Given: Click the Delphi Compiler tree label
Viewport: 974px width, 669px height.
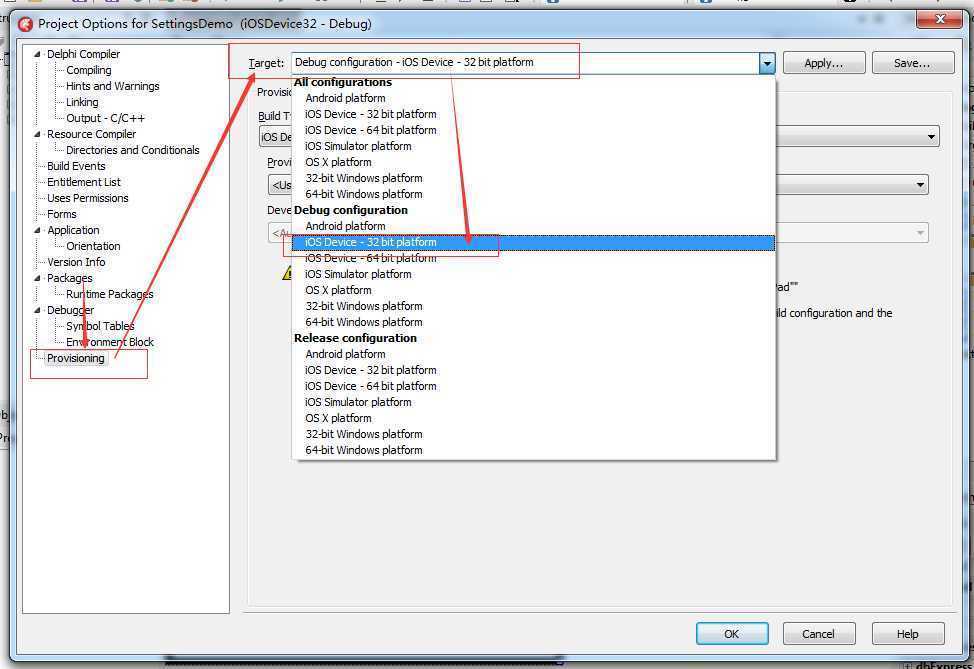Looking at the screenshot, I should [x=83, y=54].
